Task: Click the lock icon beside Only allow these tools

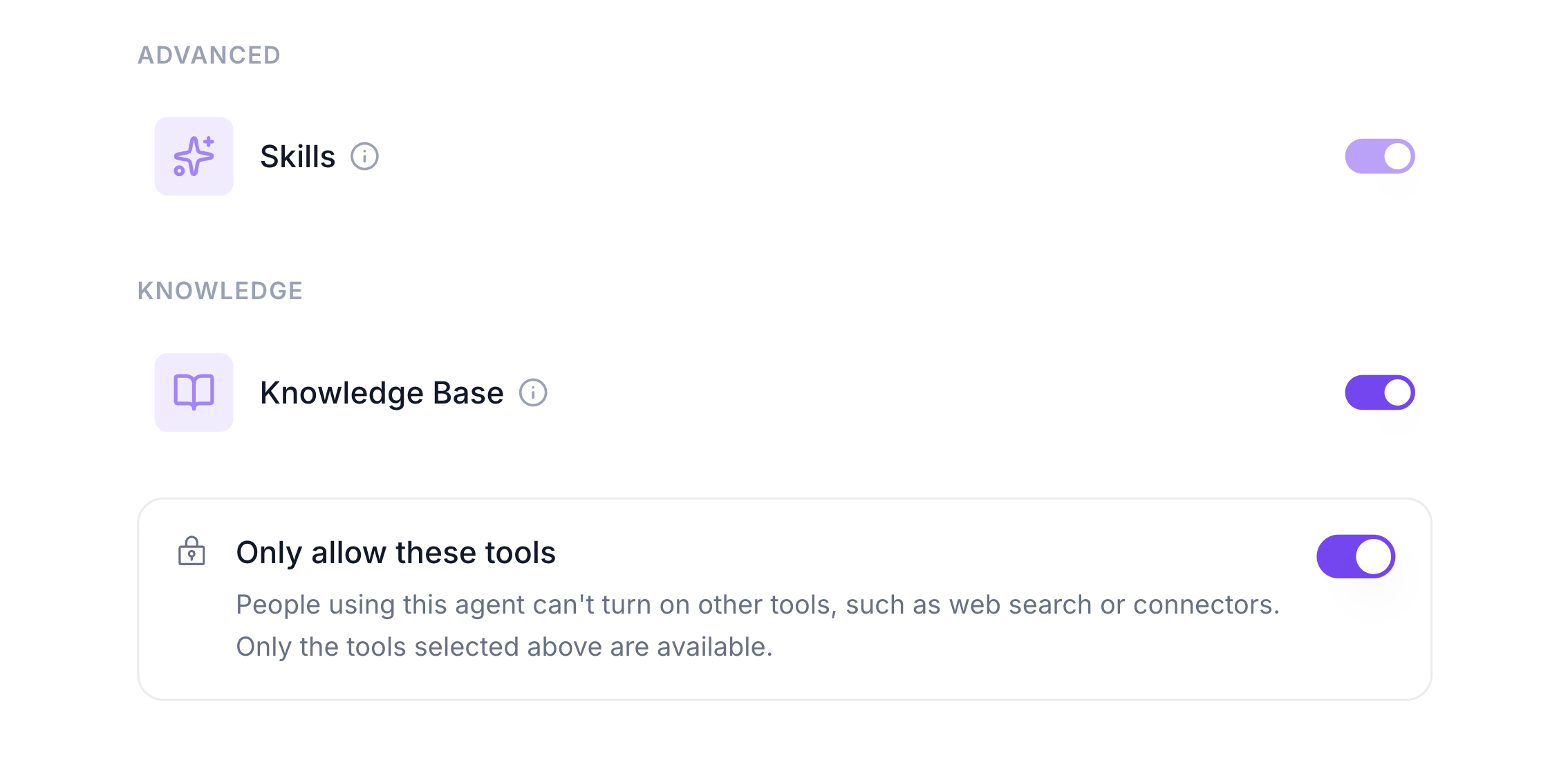Action: [192, 551]
